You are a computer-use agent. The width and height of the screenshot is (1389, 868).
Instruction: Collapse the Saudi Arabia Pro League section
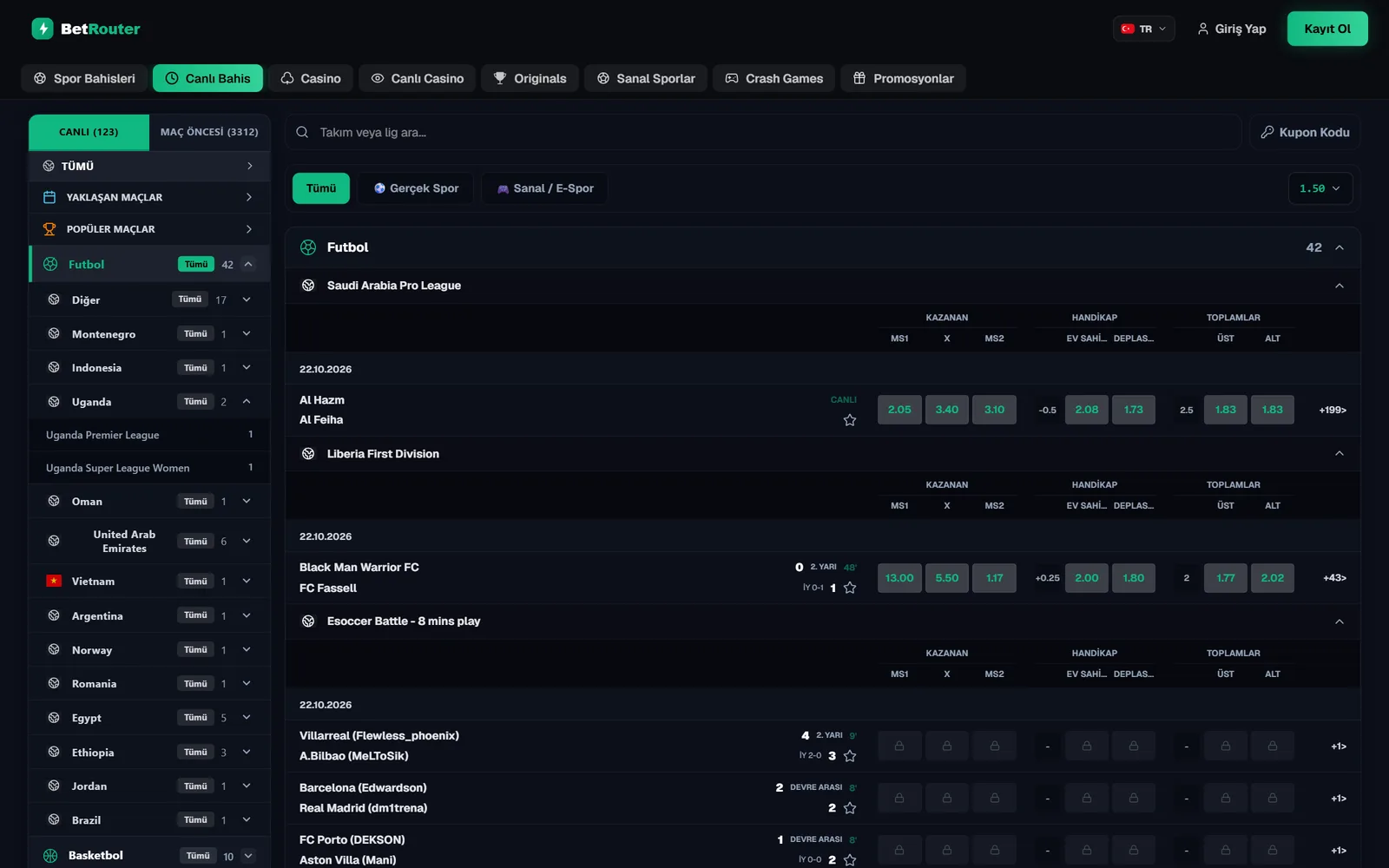tap(1340, 286)
